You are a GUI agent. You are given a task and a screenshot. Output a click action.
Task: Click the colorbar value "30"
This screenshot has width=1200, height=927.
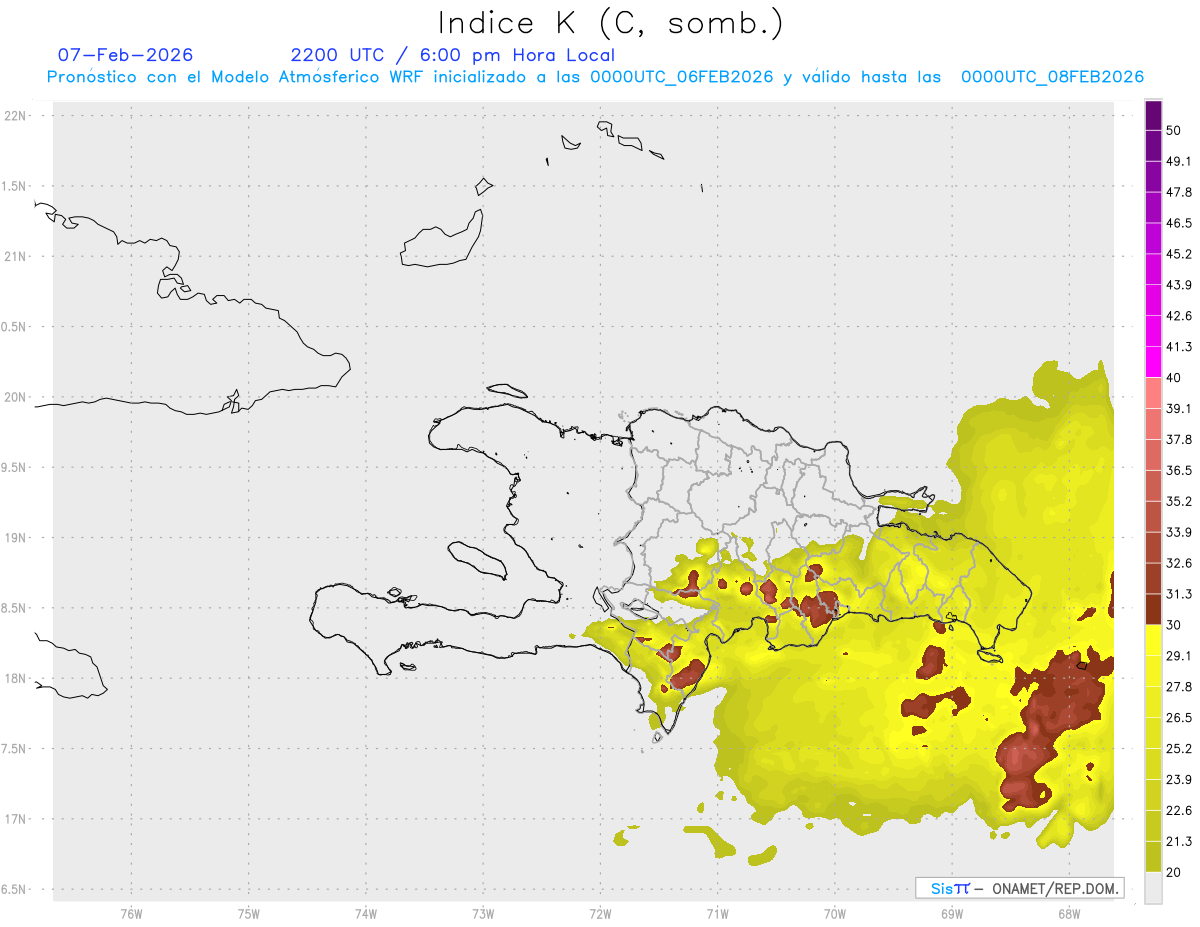1174,625
